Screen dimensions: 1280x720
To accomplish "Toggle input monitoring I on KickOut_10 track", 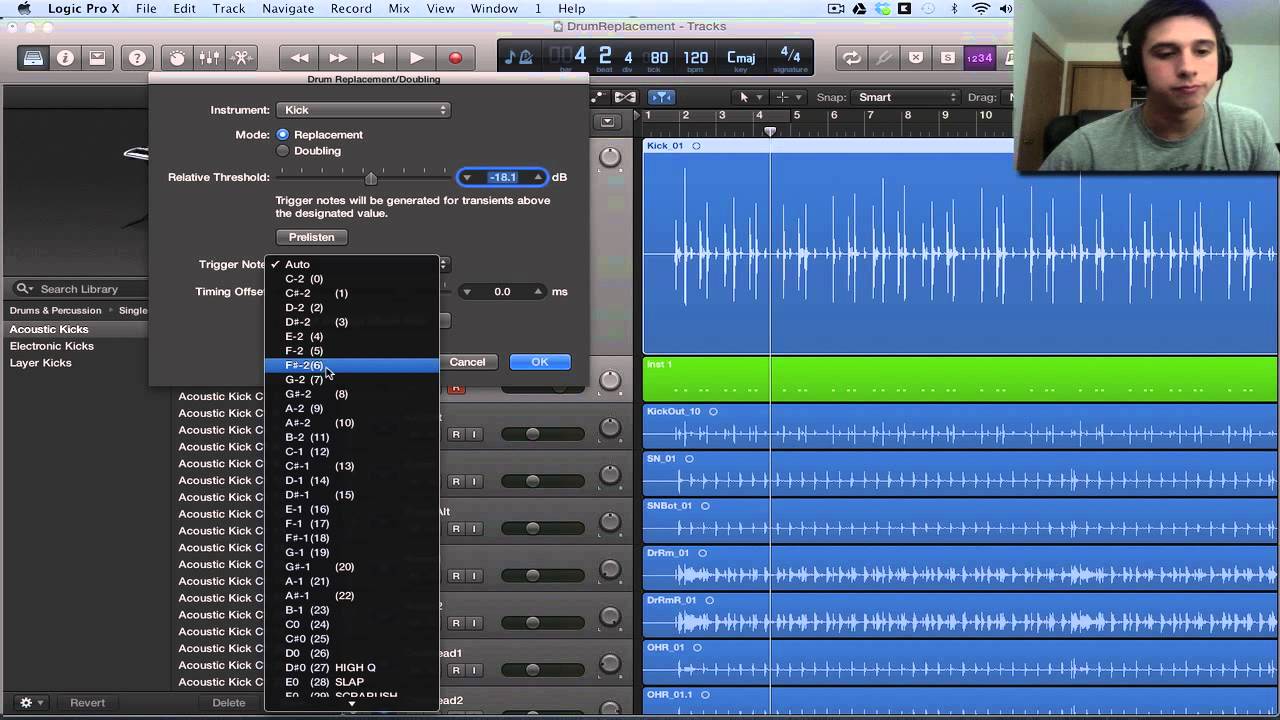I will click(x=474, y=434).
